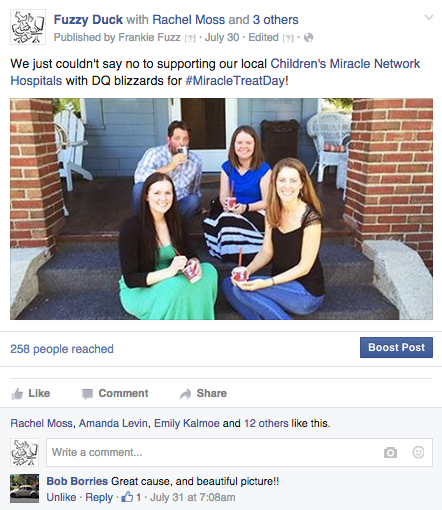The height and width of the screenshot is (510, 442).
Task: Click the comment thumbs-up like count
Action: (131, 497)
